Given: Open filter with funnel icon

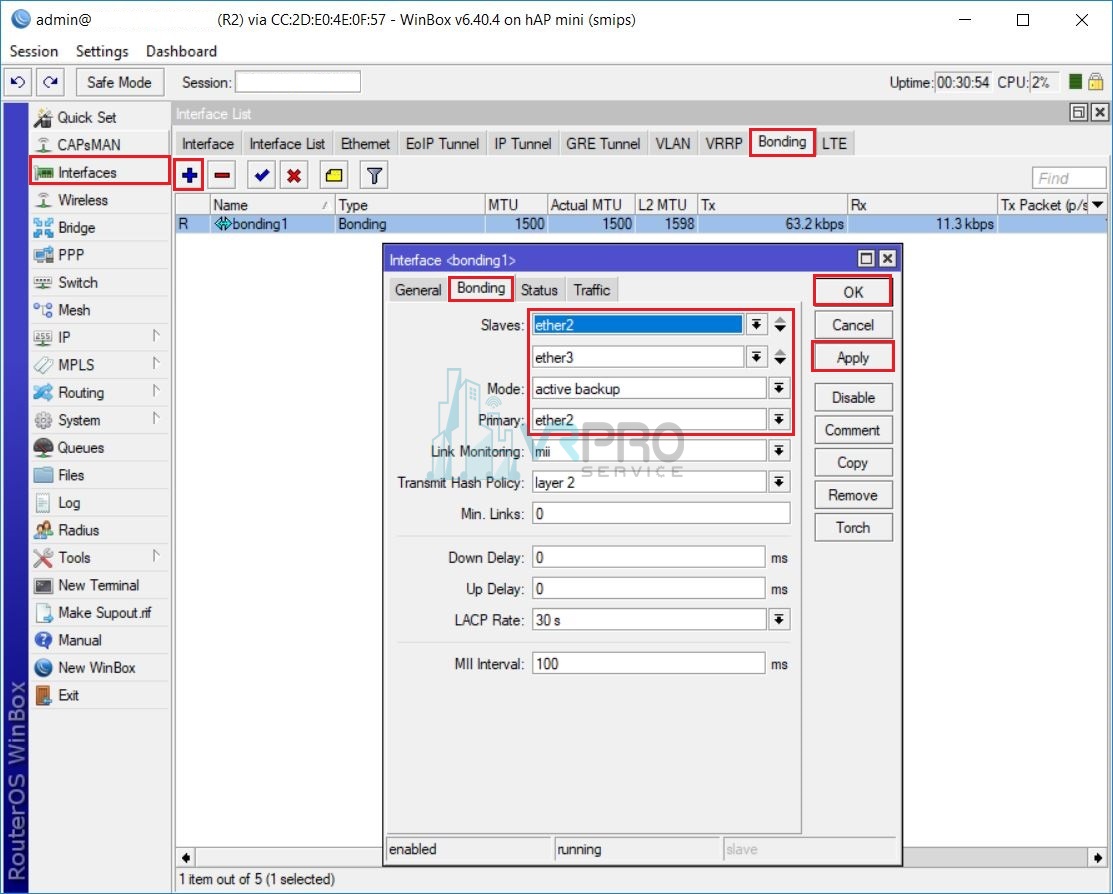Looking at the screenshot, I should point(374,175).
